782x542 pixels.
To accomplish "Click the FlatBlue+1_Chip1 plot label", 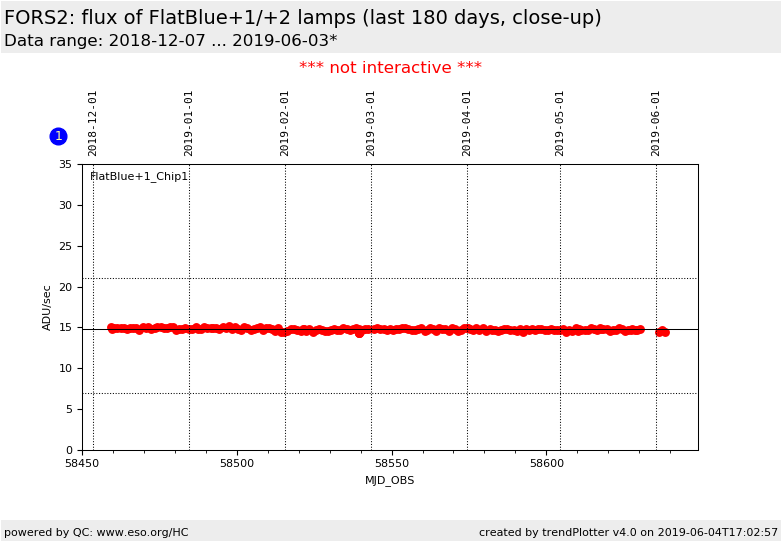I will point(139,177).
